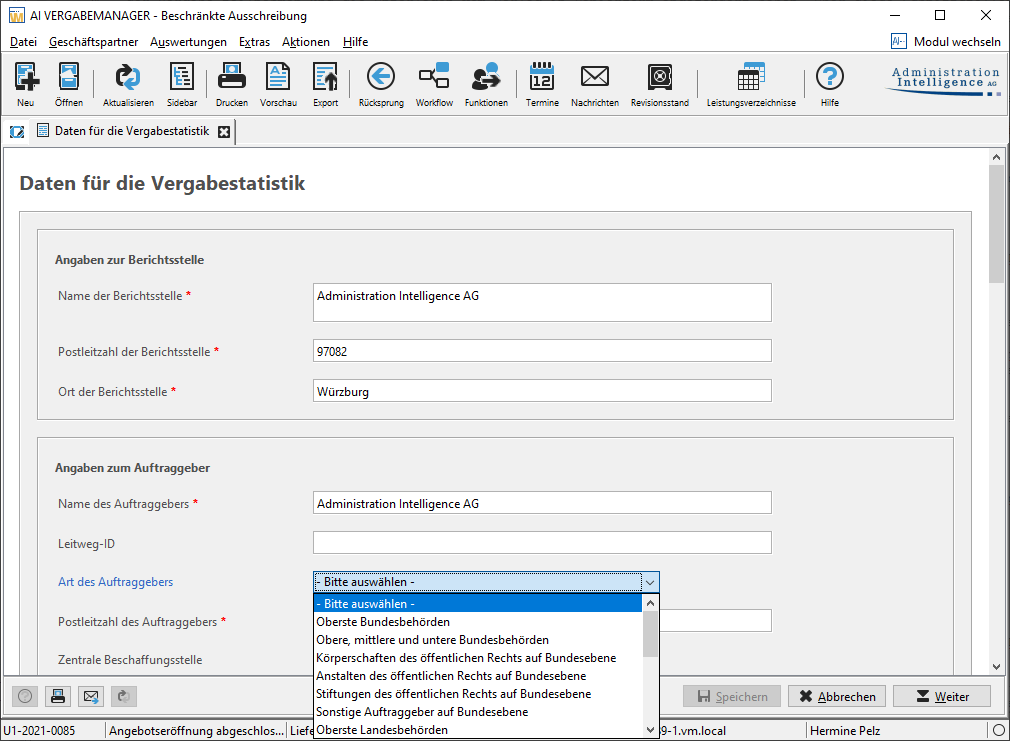Open the Hilfe menu

[356, 42]
